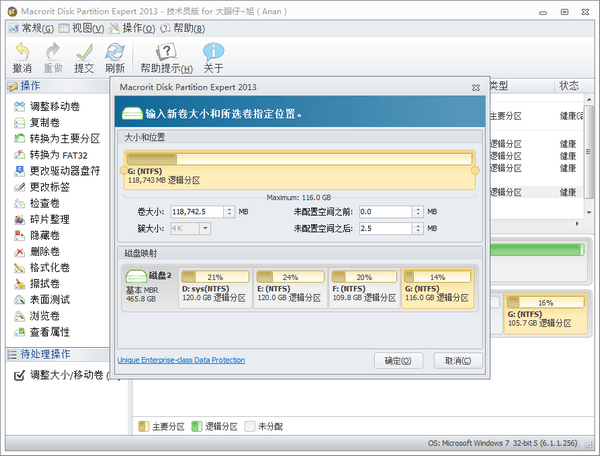The height and width of the screenshot is (456, 600).
Task: Click main list vertical scrollbar up arrow
Action: point(589,99)
